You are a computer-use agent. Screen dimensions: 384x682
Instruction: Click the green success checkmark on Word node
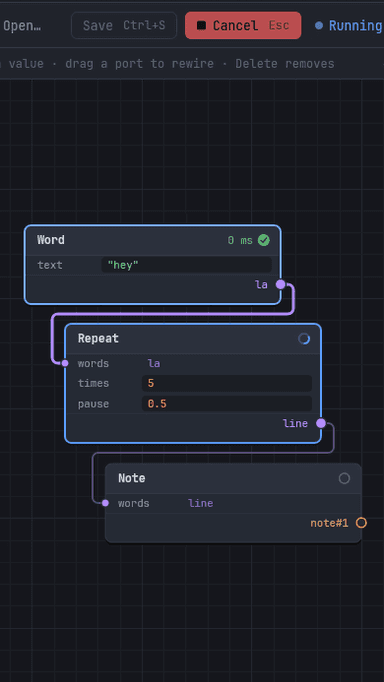264,240
